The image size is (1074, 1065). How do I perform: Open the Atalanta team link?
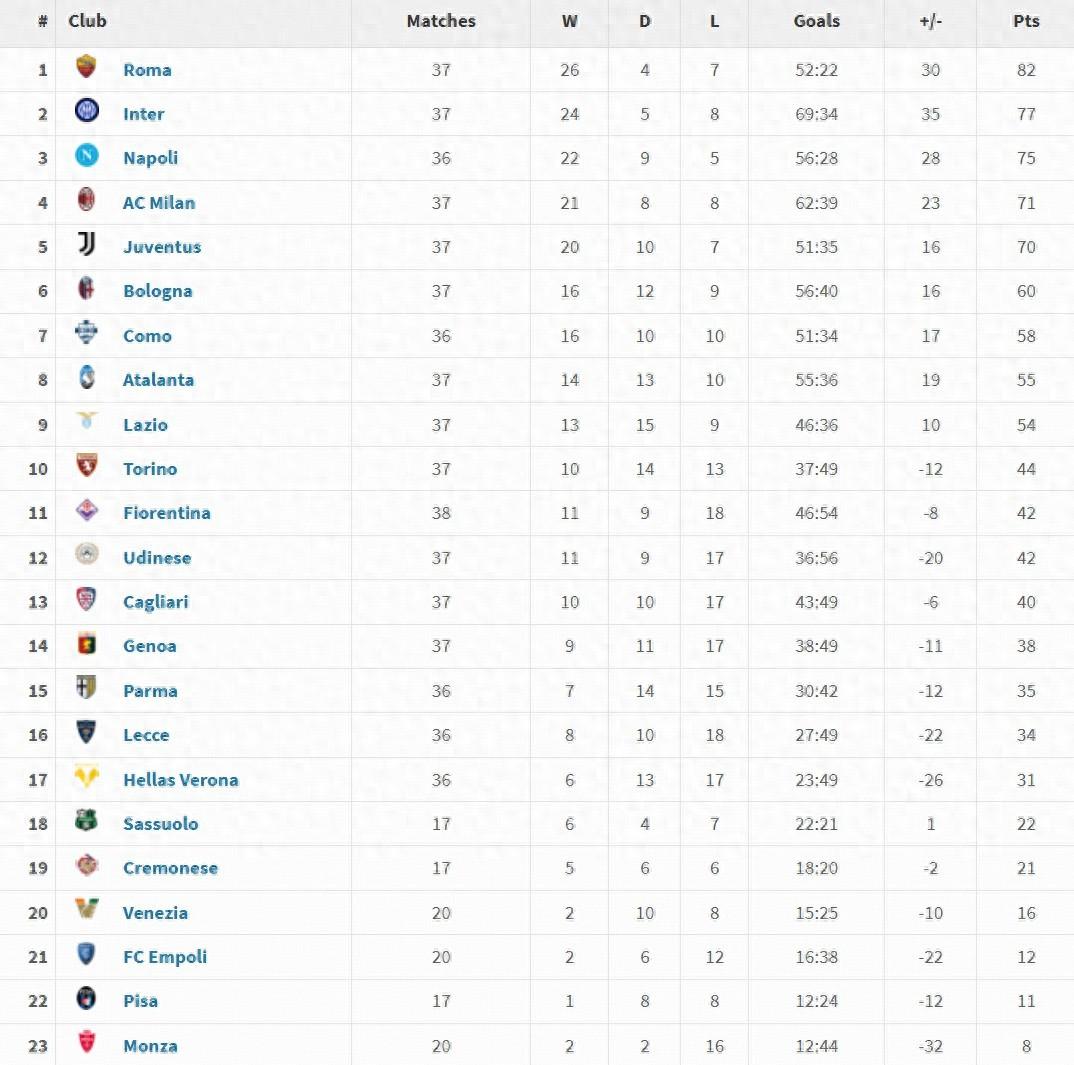coord(158,380)
